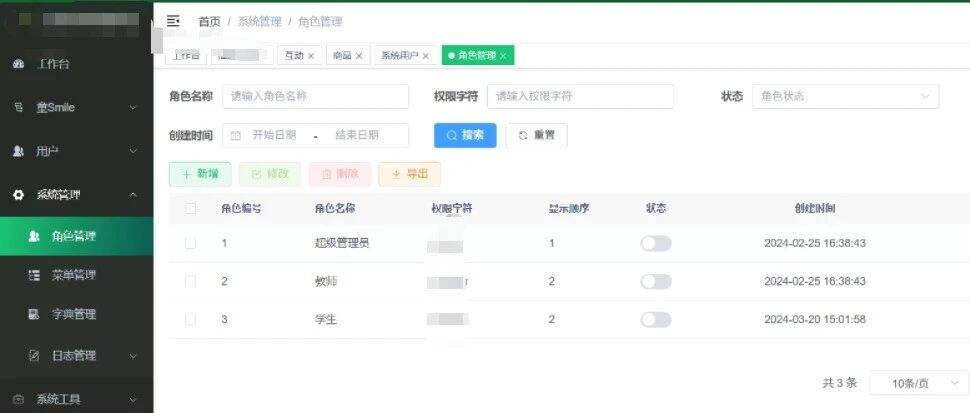This screenshot has width=970, height=413.
Task: Click the 新增 add button
Action: 200,174
